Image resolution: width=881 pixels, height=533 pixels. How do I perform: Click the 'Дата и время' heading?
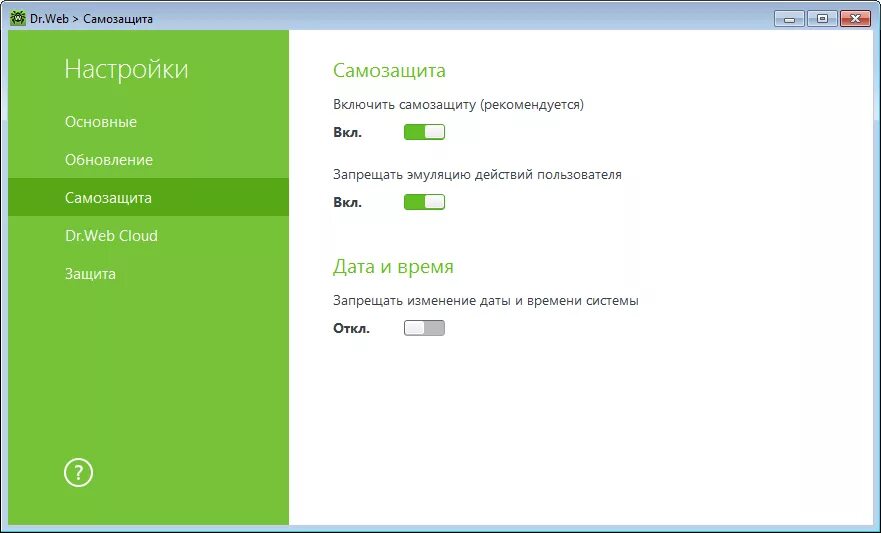(x=393, y=266)
